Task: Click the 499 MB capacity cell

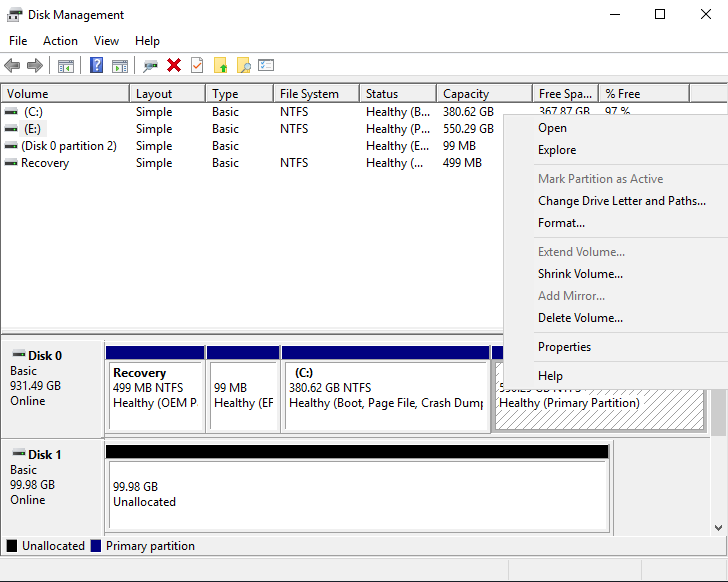Action: tap(462, 163)
